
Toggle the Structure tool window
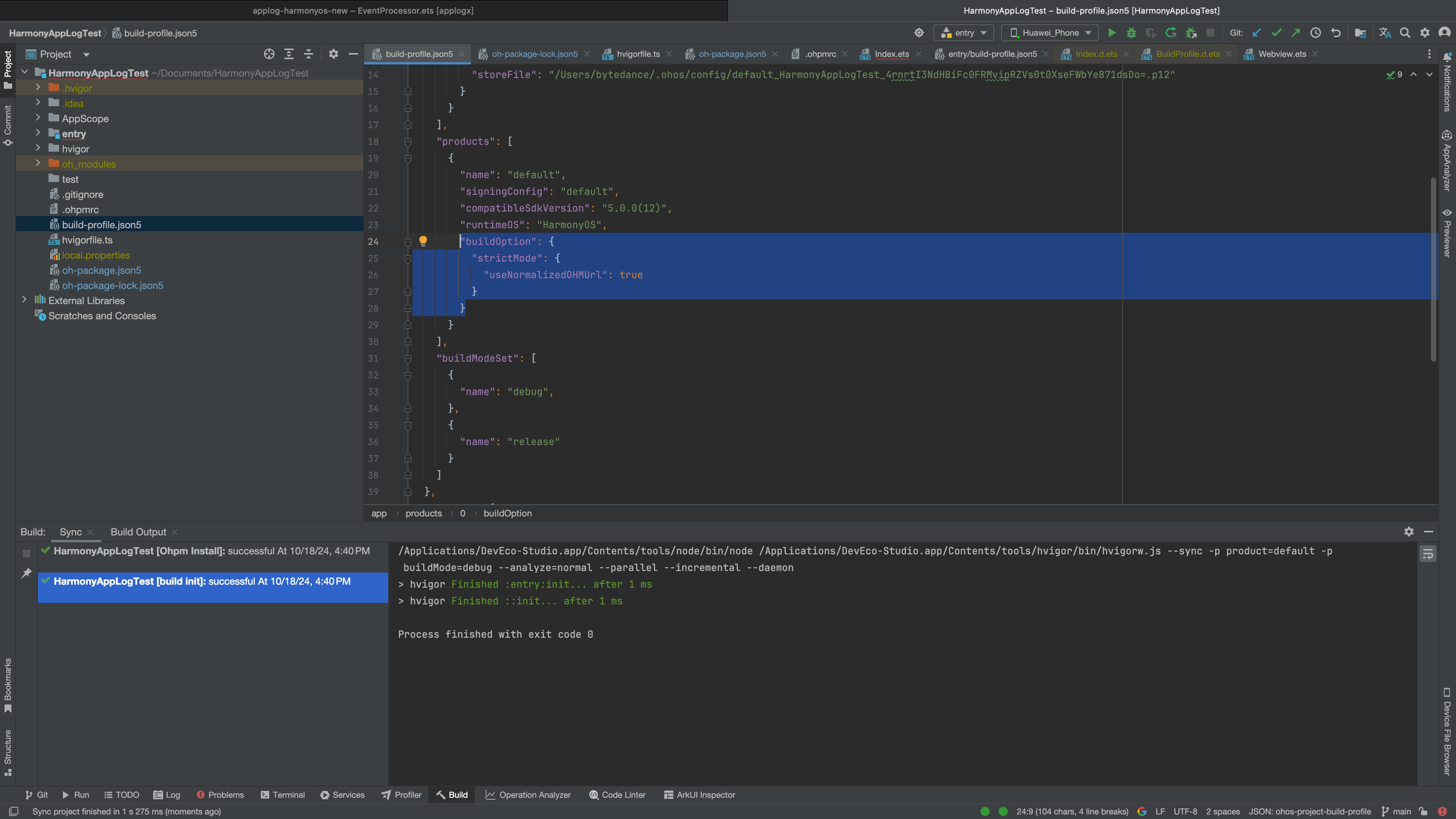8,753
